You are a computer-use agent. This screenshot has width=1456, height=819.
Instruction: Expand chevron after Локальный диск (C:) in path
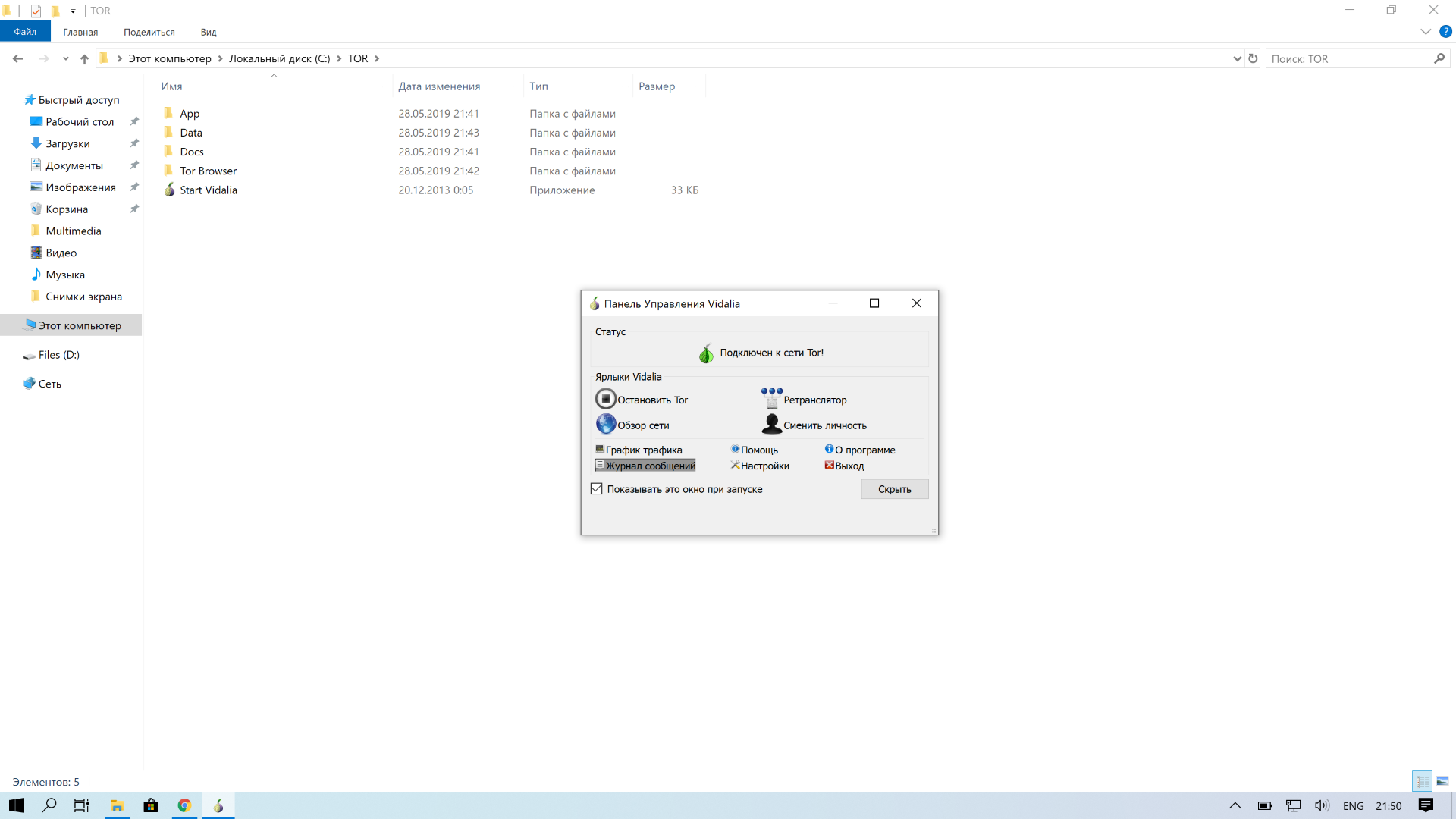tap(339, 58)
